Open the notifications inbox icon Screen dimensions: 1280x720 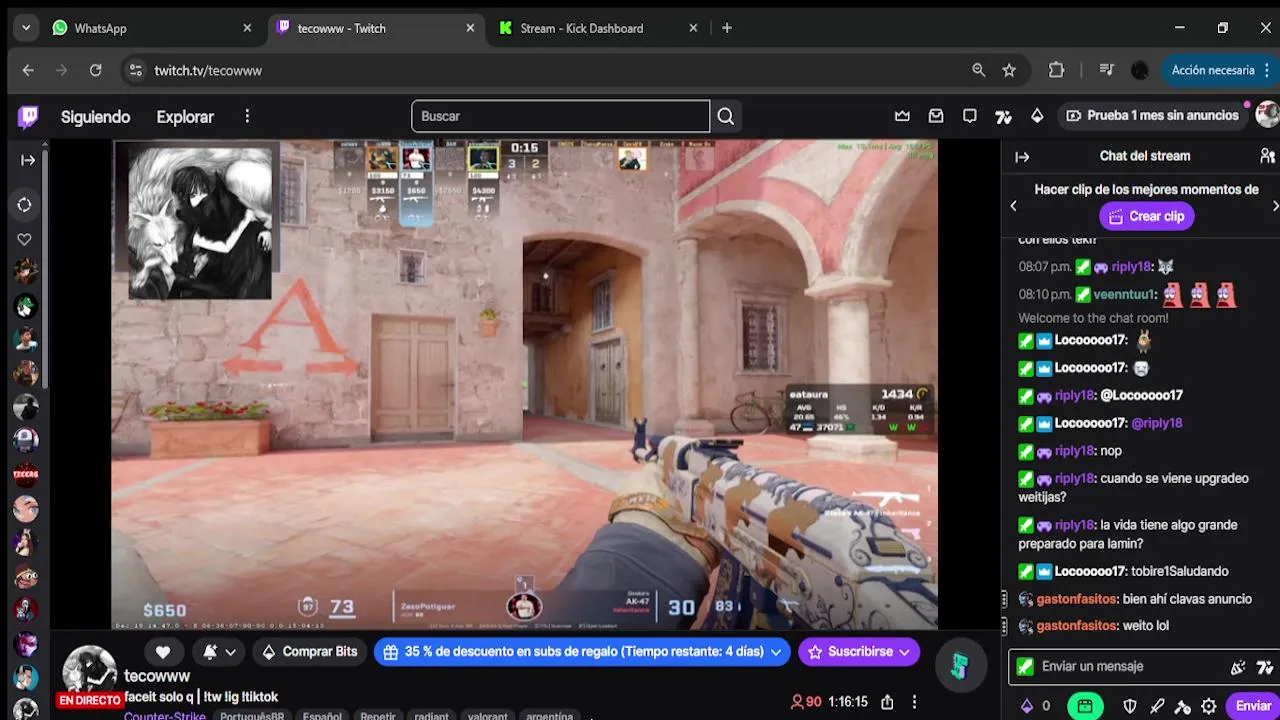tap(936, 116)
